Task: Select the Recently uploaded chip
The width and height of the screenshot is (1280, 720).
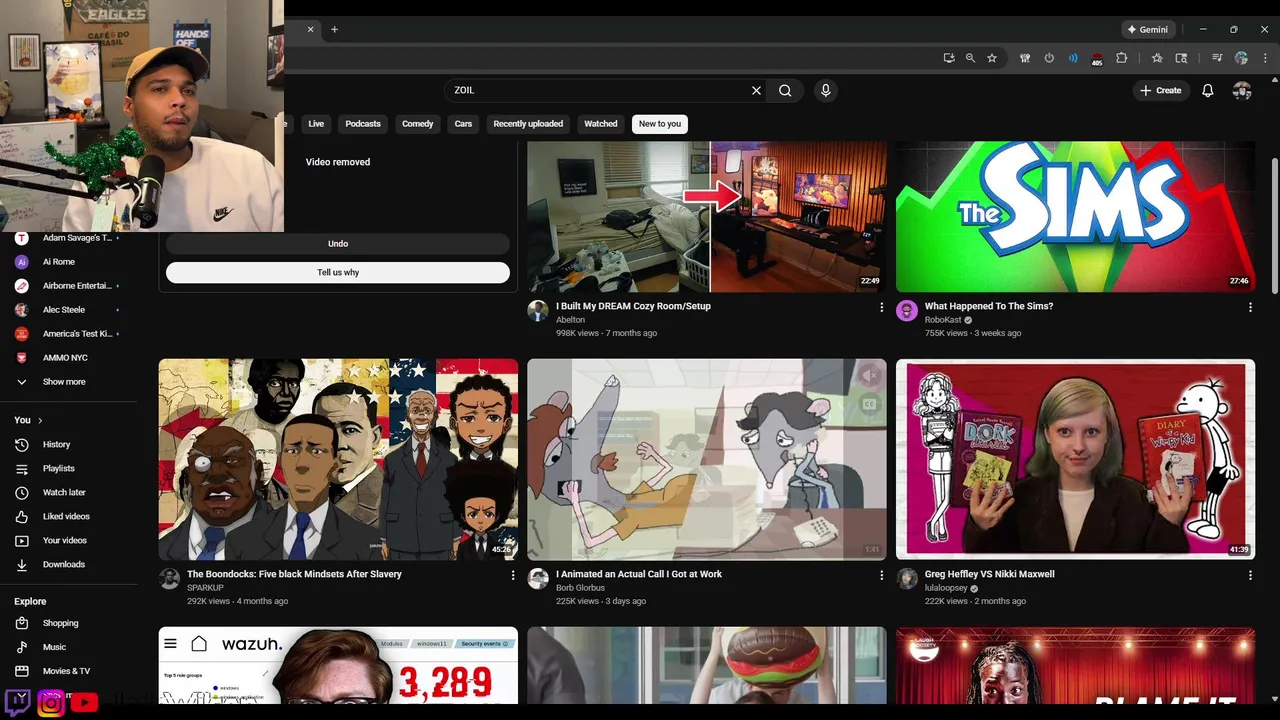Action: 528,124
